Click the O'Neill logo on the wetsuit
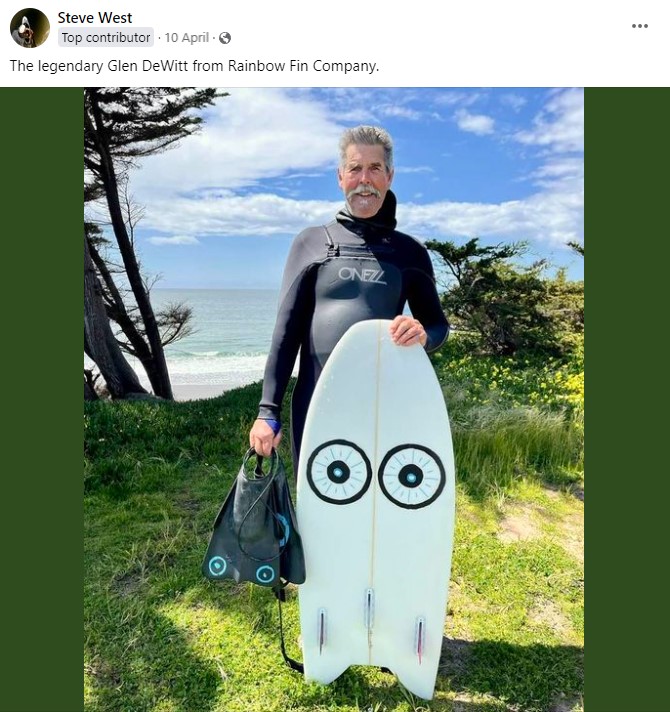 tap(361, 274)
